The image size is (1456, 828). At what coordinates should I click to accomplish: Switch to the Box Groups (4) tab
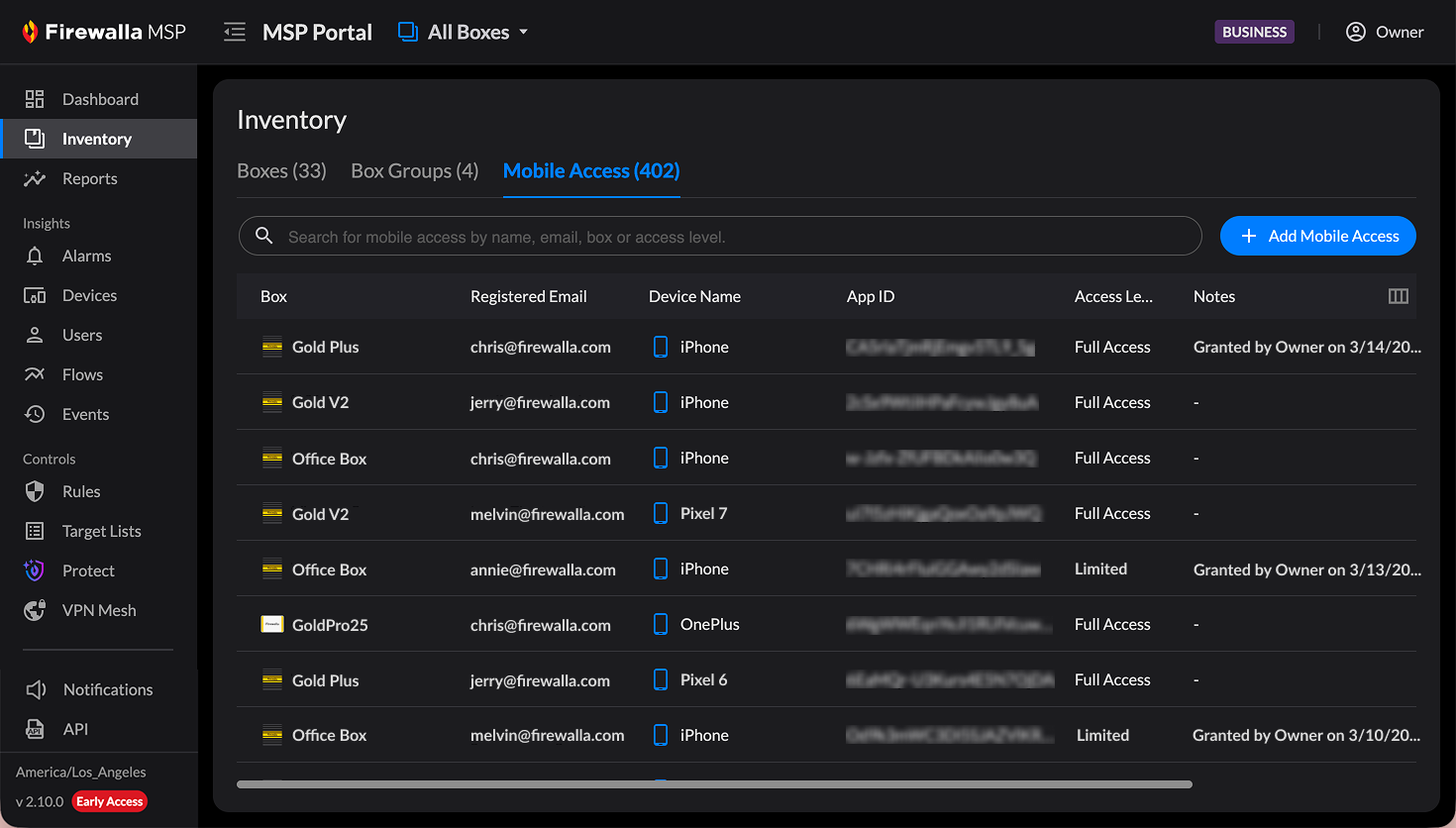(414, 171)
